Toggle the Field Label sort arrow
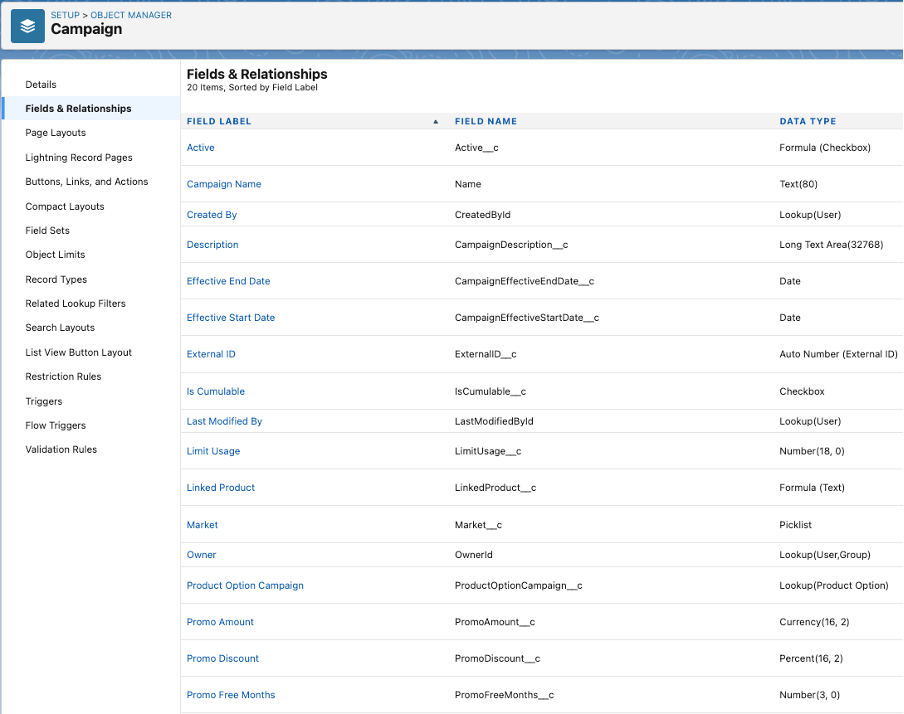The width and height of the screenshot is (904, 714). [436, 122]
